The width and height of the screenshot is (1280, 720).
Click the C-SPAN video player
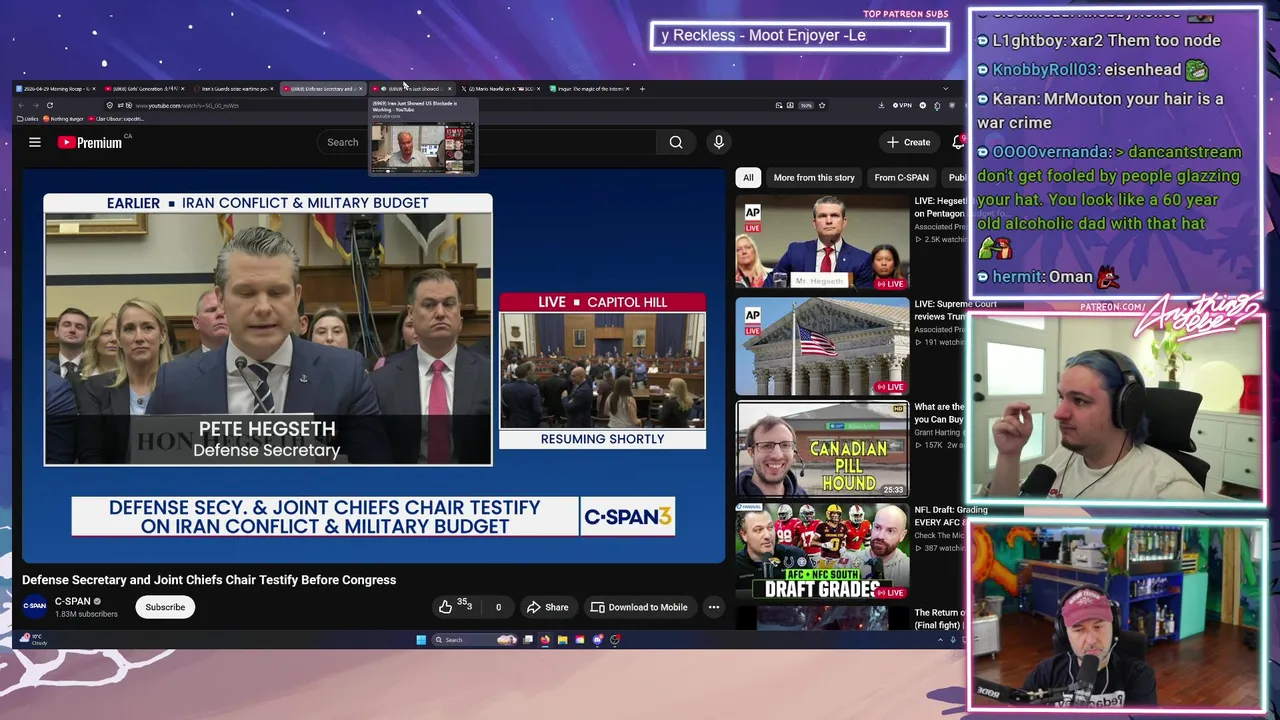[373, 366]
